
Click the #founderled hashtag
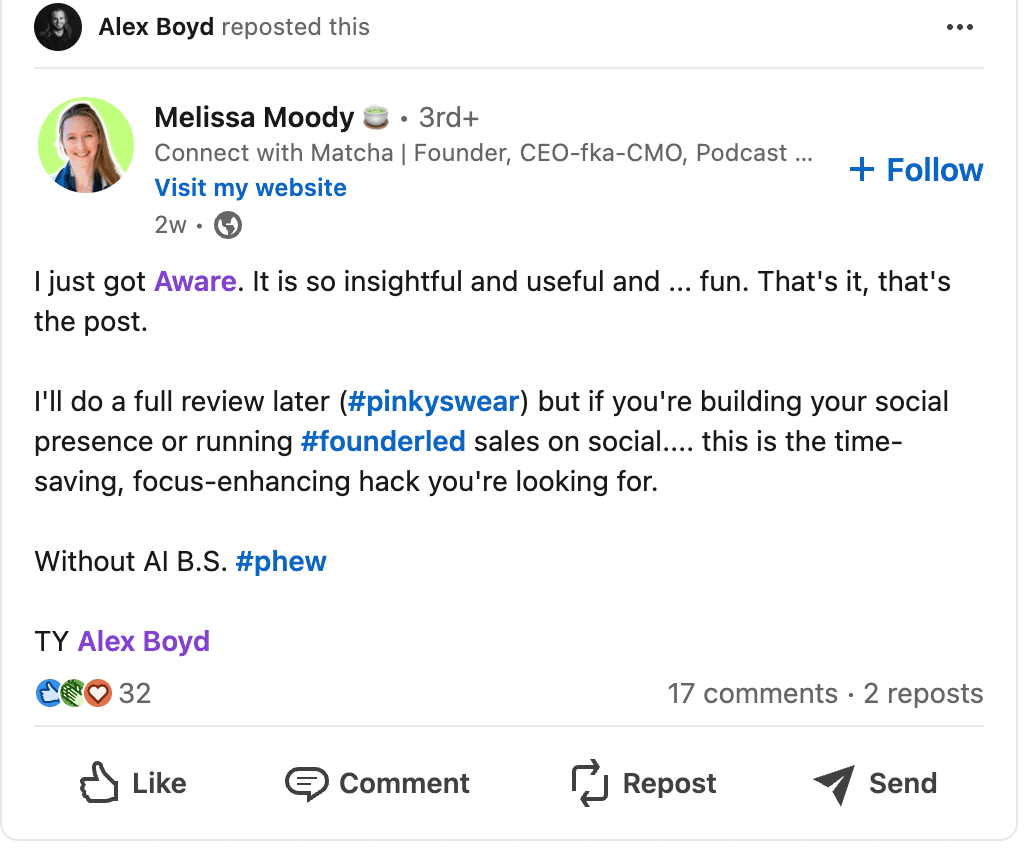383,441
